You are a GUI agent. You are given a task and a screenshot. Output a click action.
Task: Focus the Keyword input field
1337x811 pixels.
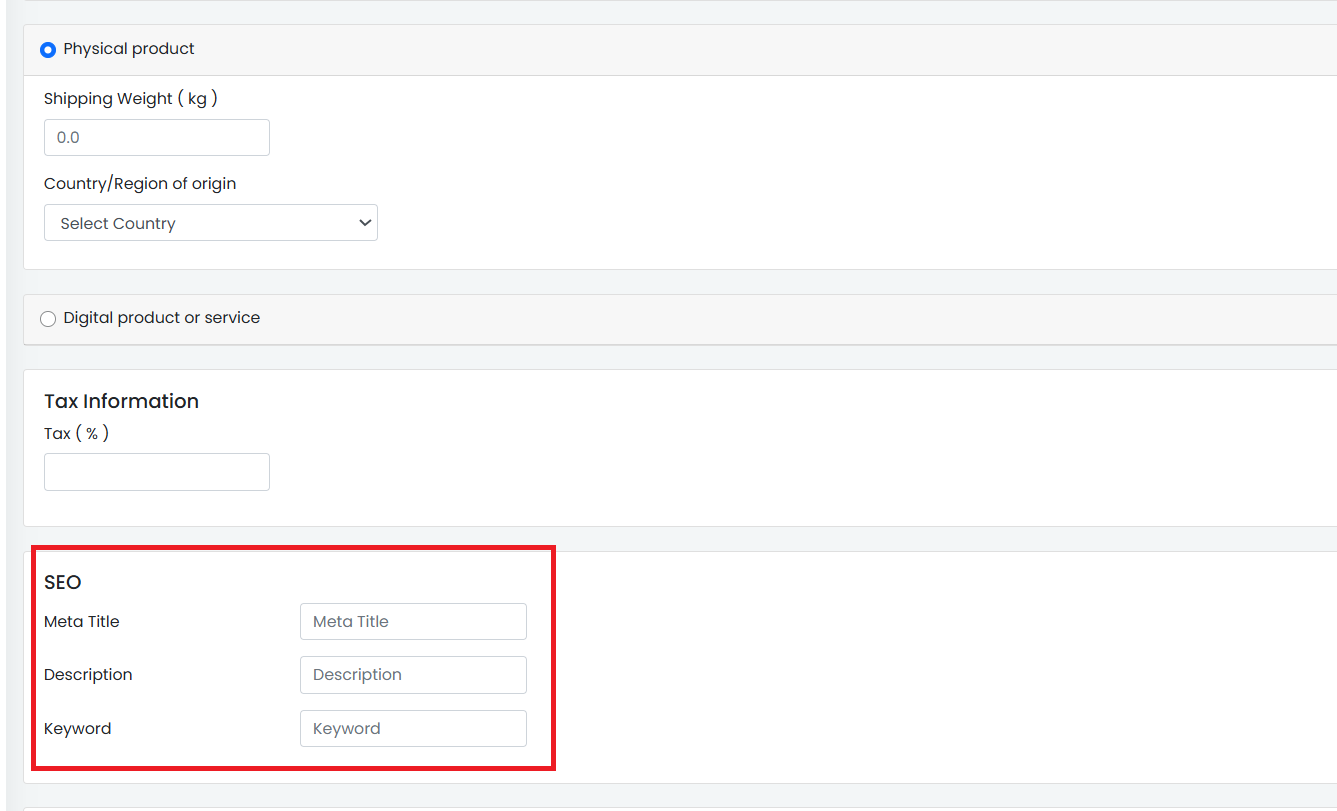[x=413, y=728]
